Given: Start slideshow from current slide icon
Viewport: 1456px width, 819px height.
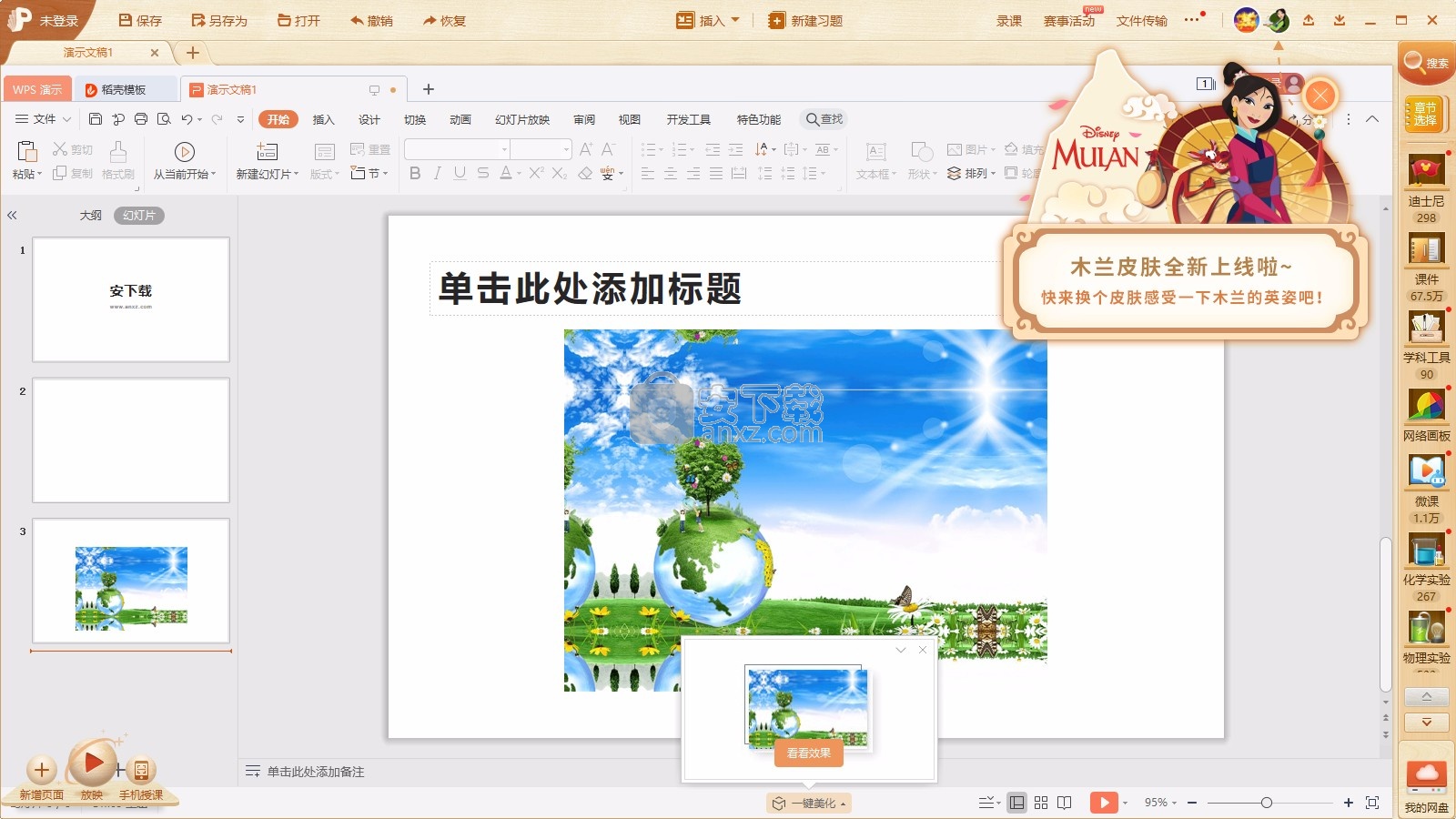Looking at the screenshot, I should [184, 152].
